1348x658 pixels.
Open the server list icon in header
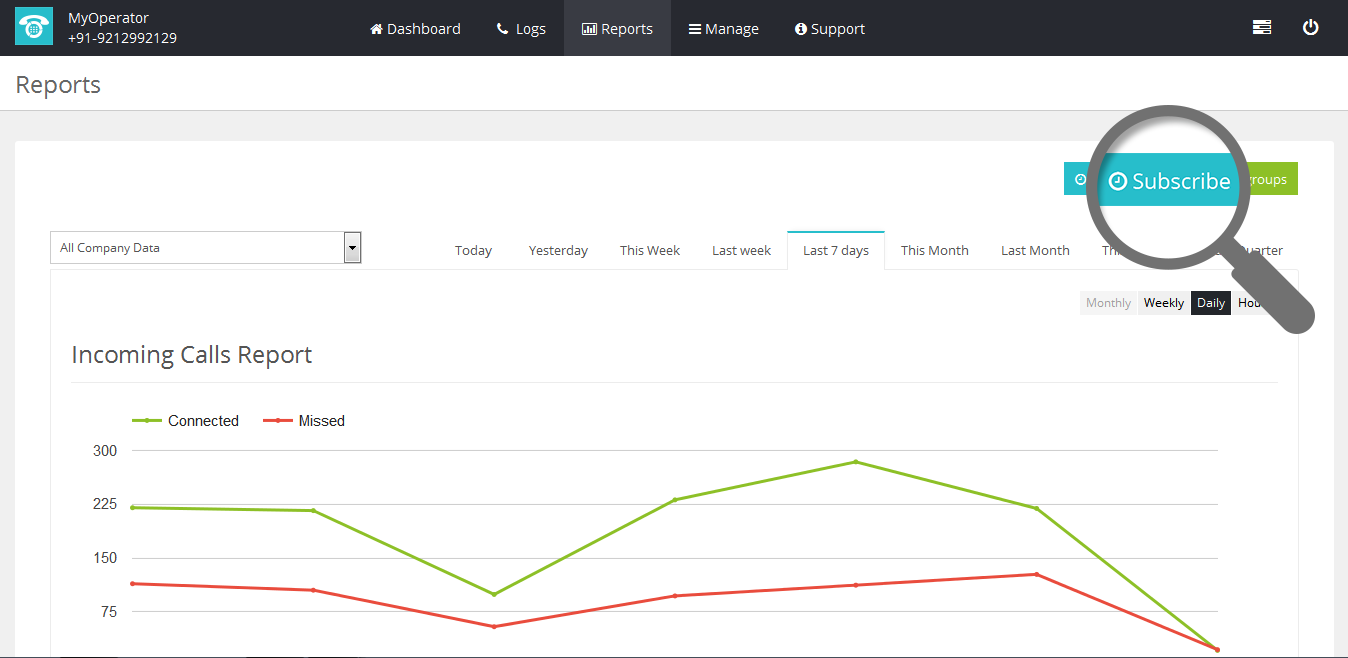(x=1262, y=28)
